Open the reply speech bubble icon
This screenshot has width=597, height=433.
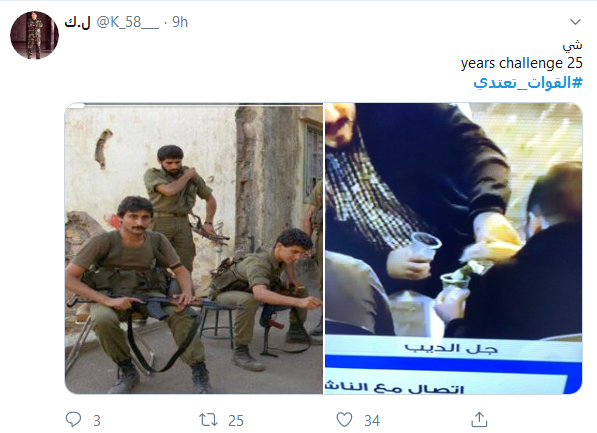(73, 419)
